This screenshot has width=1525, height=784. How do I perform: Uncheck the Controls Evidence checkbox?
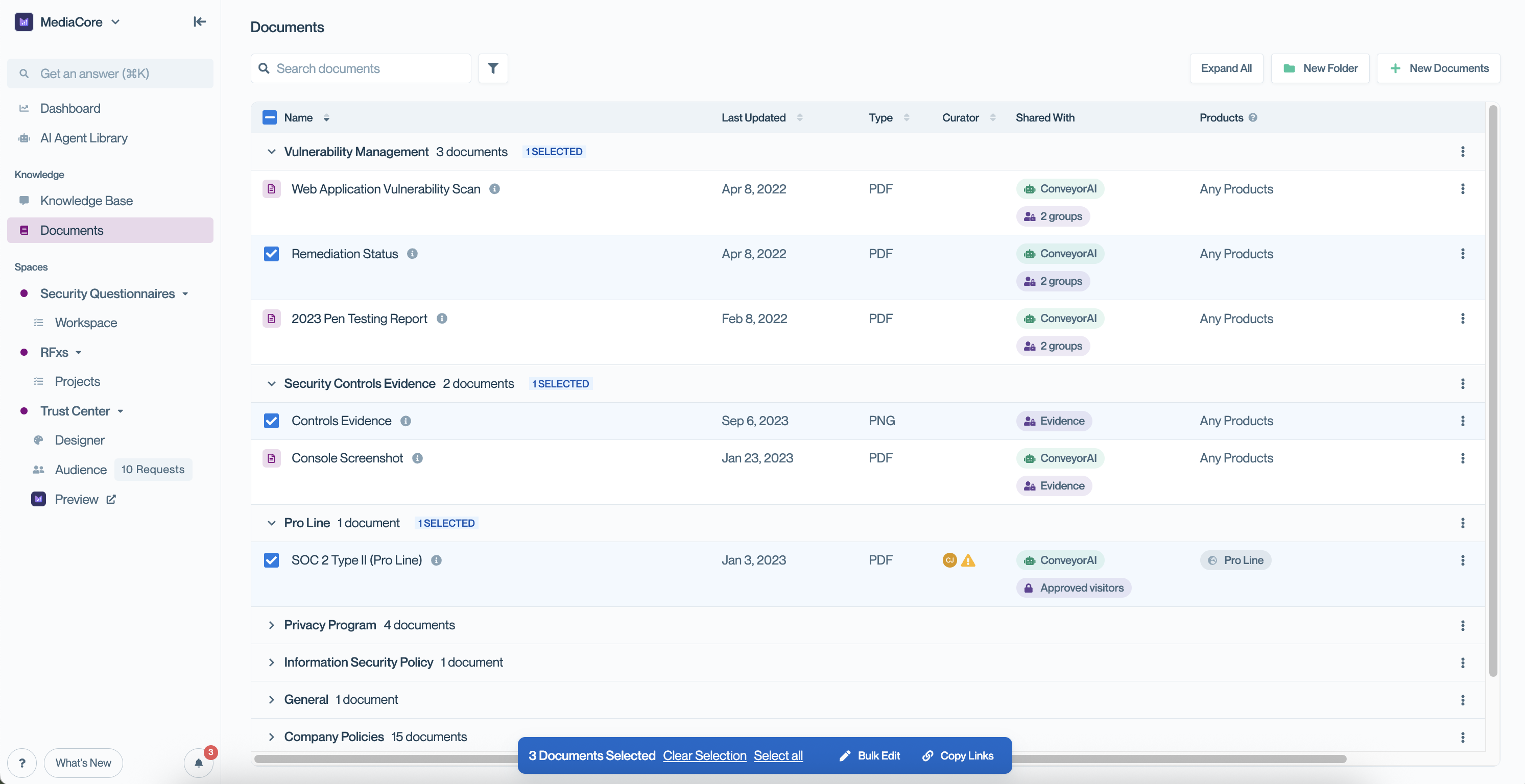(271, 421)
